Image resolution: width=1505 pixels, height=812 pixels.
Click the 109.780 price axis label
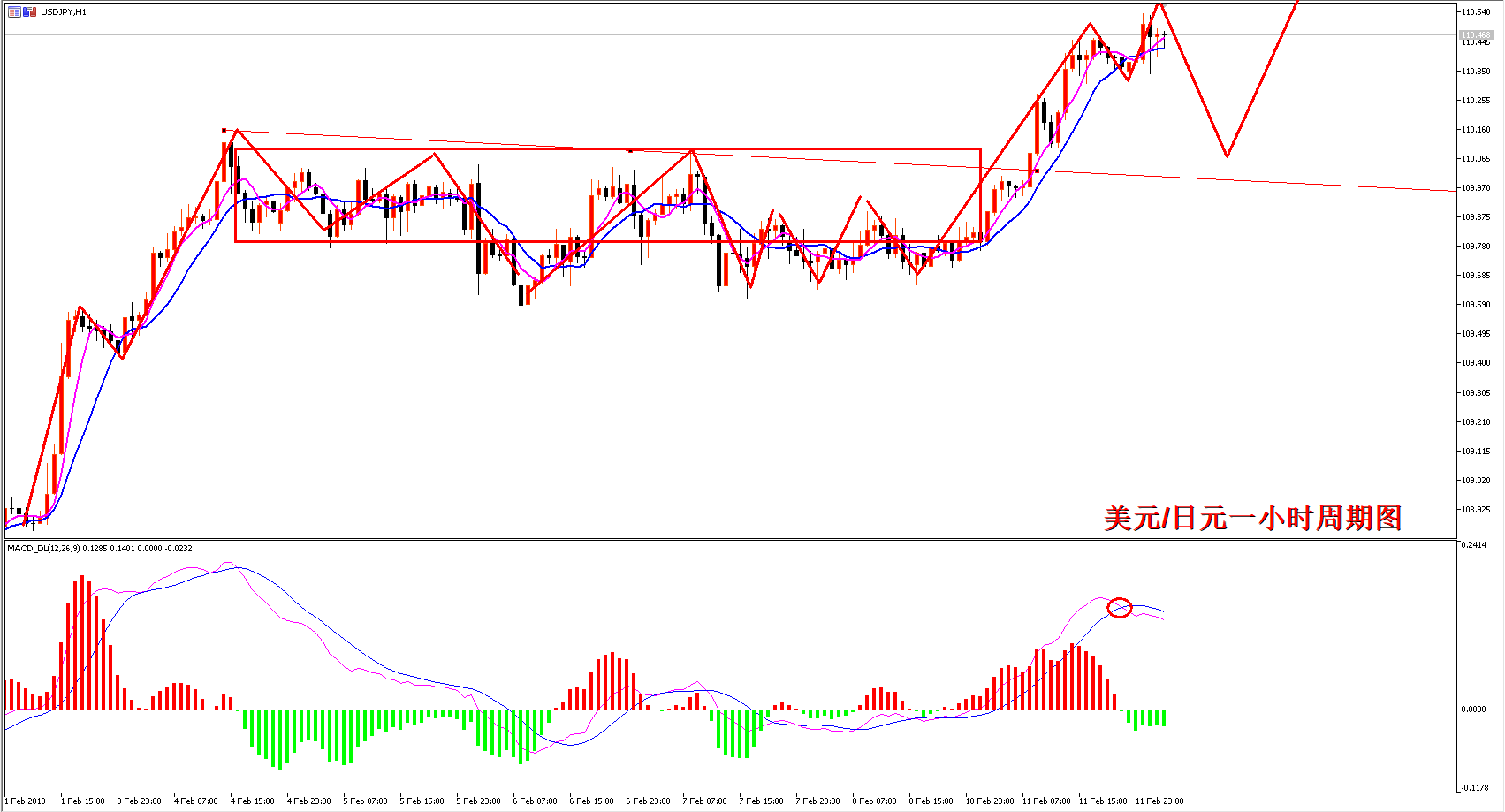(1476, 247)
